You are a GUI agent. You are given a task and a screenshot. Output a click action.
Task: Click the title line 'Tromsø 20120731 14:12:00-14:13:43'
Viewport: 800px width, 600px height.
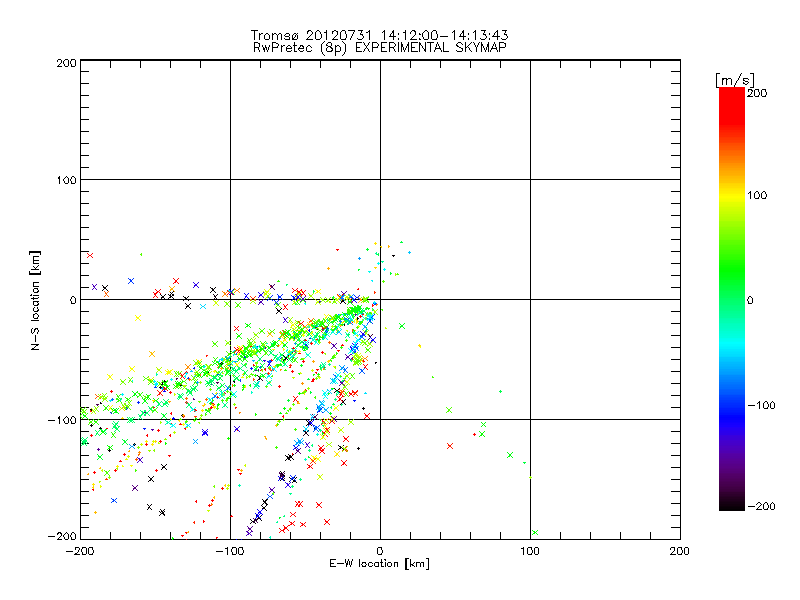pyautogui.click(x=380, y=35)
